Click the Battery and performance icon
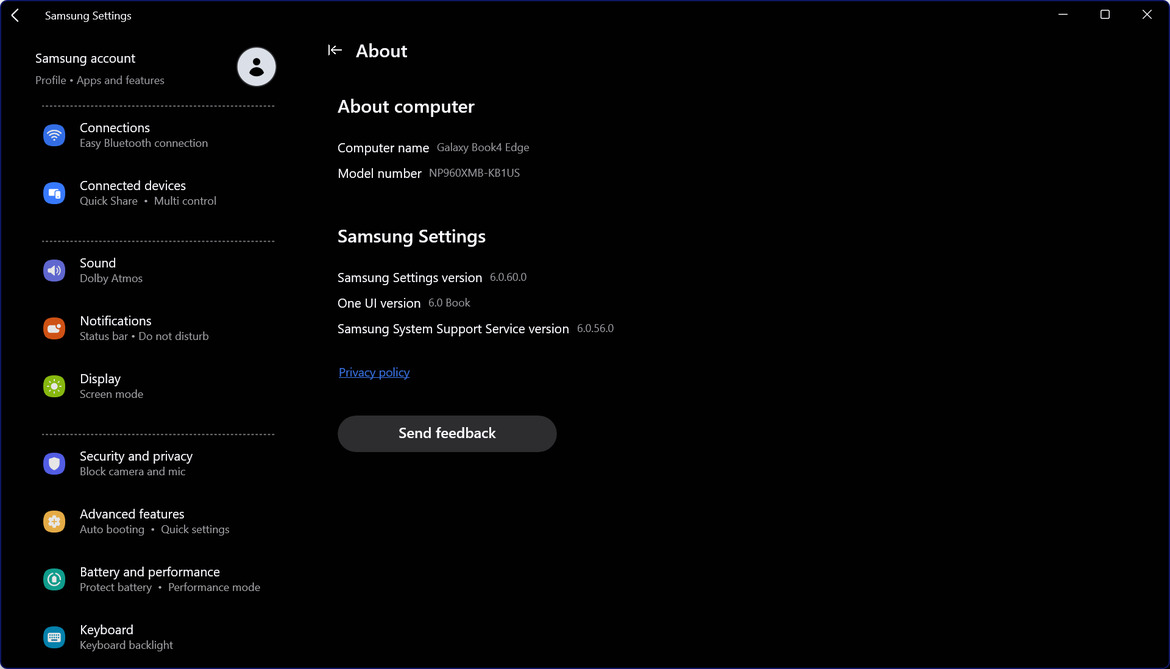This screenshot has height=669, width=1170. (54, 580)
